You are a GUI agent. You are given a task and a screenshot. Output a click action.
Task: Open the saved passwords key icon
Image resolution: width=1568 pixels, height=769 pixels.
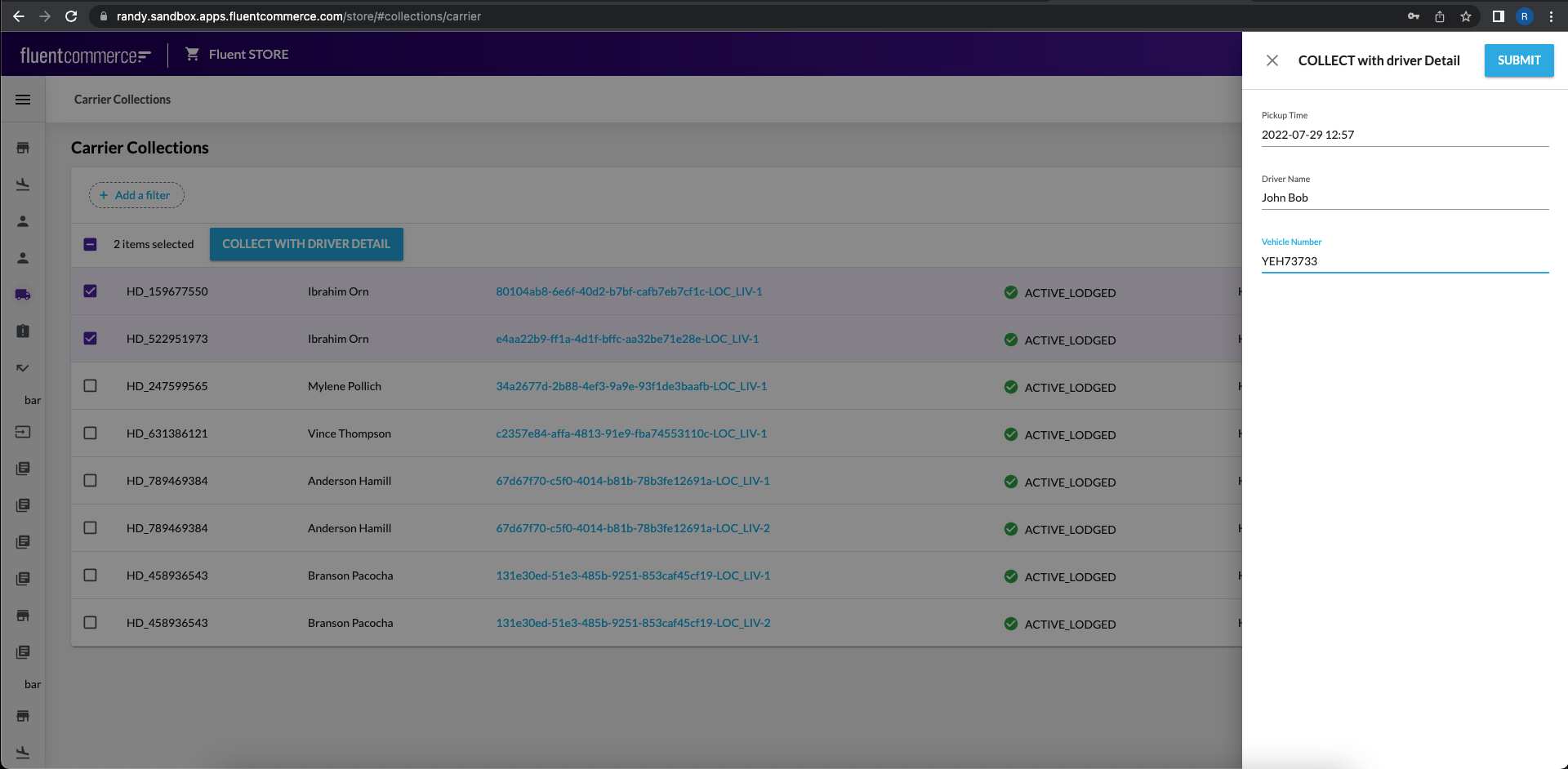1414,16
